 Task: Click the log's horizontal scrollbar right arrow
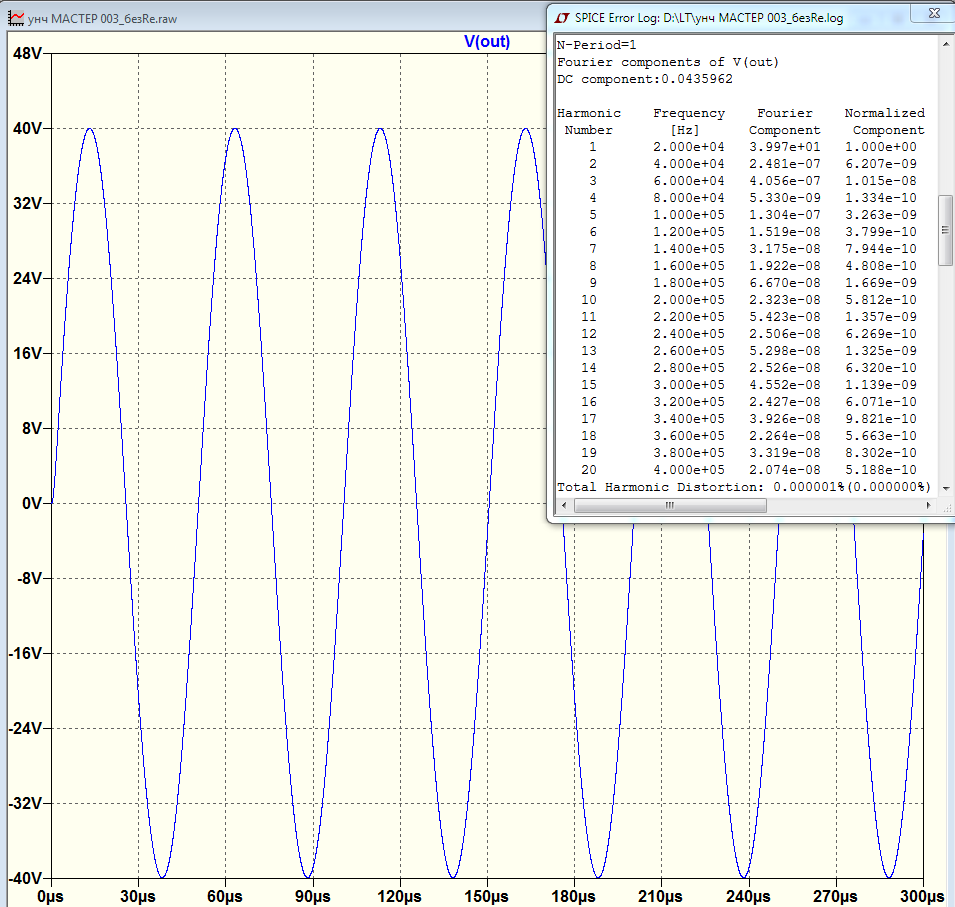pyautogui.click(x=929, y=506)
